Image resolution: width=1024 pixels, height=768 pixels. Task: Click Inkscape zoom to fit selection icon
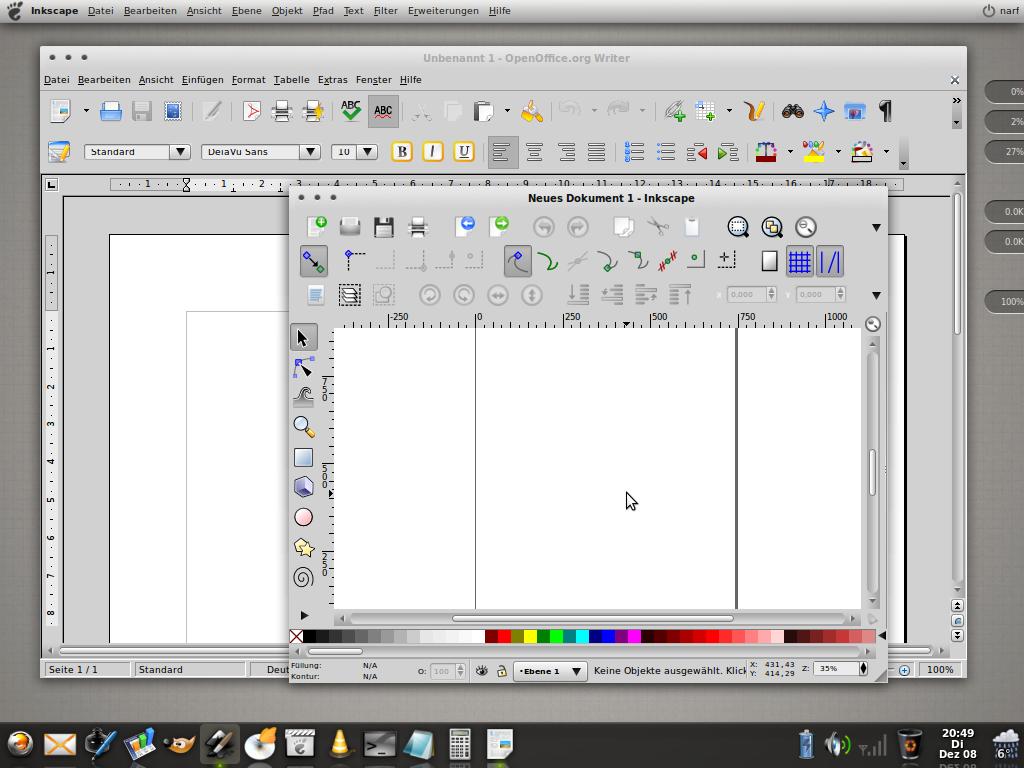pyautogui.click(x=738, y=227)
